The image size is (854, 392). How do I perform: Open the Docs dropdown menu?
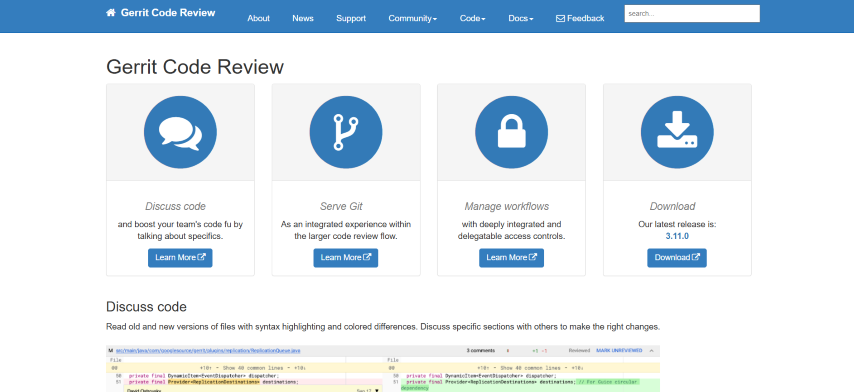coord(521,19)
